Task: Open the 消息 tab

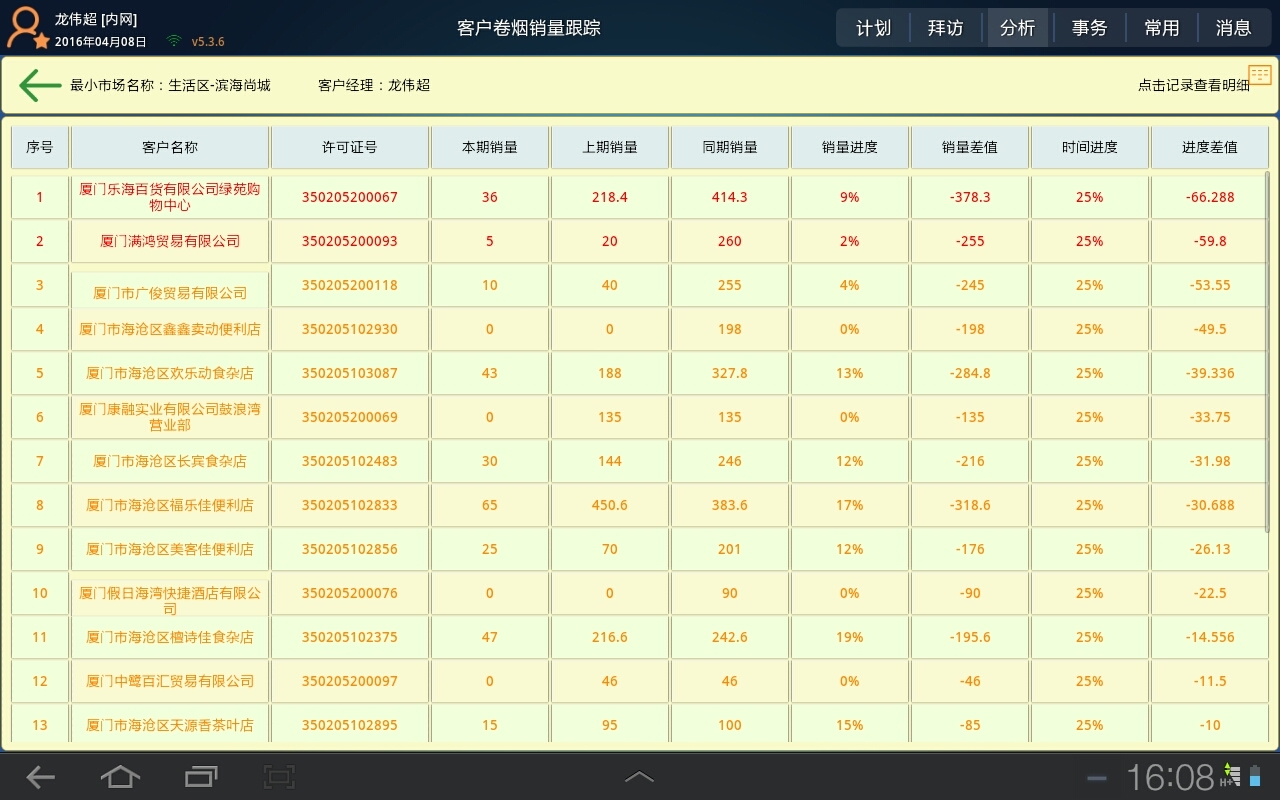Action: point(1233,28)
